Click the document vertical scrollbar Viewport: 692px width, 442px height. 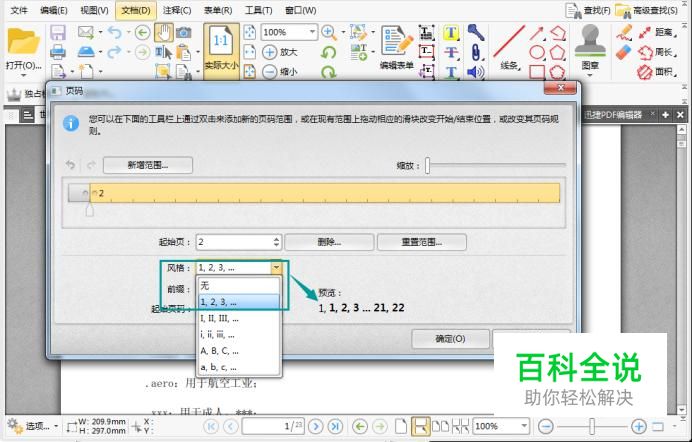coord(681,270)
